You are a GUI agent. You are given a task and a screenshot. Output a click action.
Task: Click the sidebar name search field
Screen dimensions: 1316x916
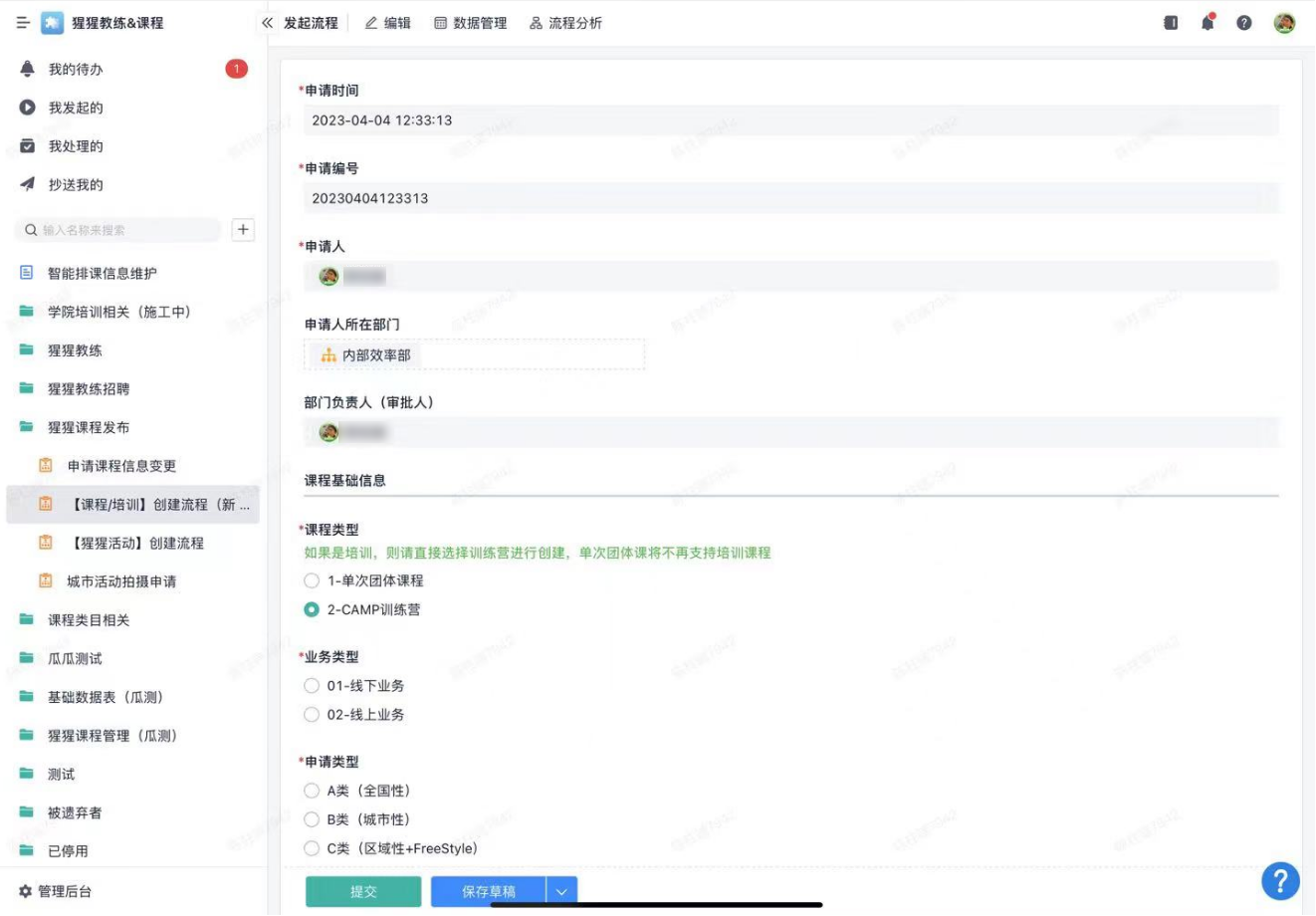124,230
